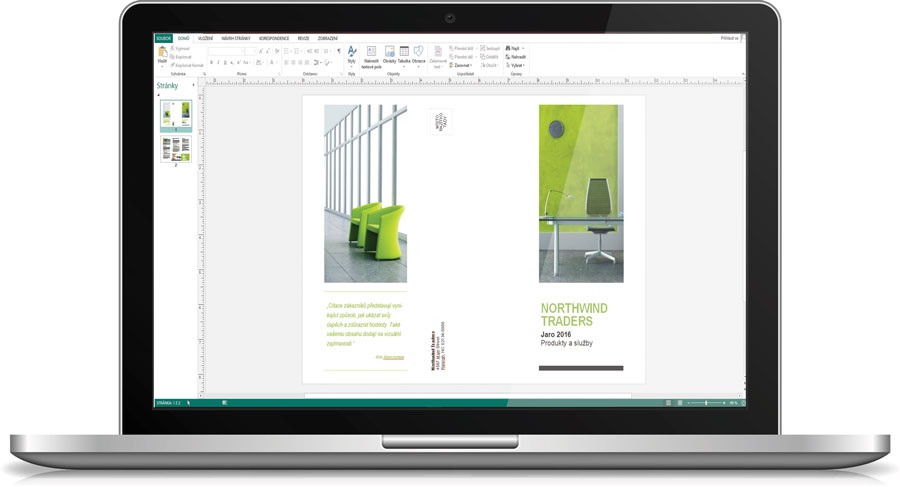
Task: Select the NORTHWIND TRADERS title text
Action: (574, 315)
